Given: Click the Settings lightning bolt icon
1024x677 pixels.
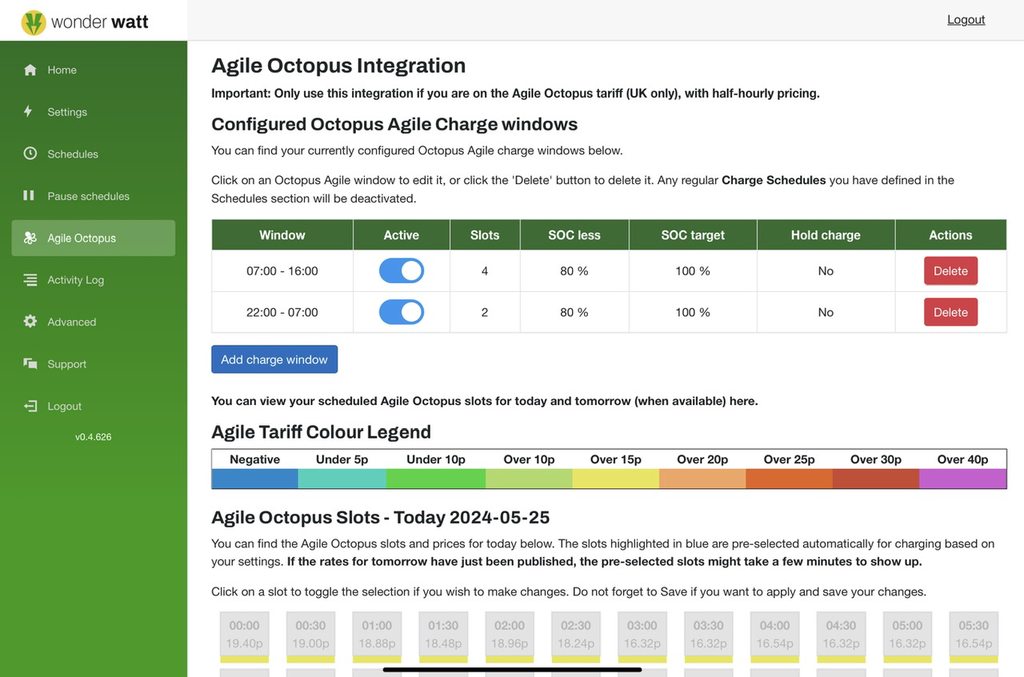Looking at the screenshot, I should 29,112.
